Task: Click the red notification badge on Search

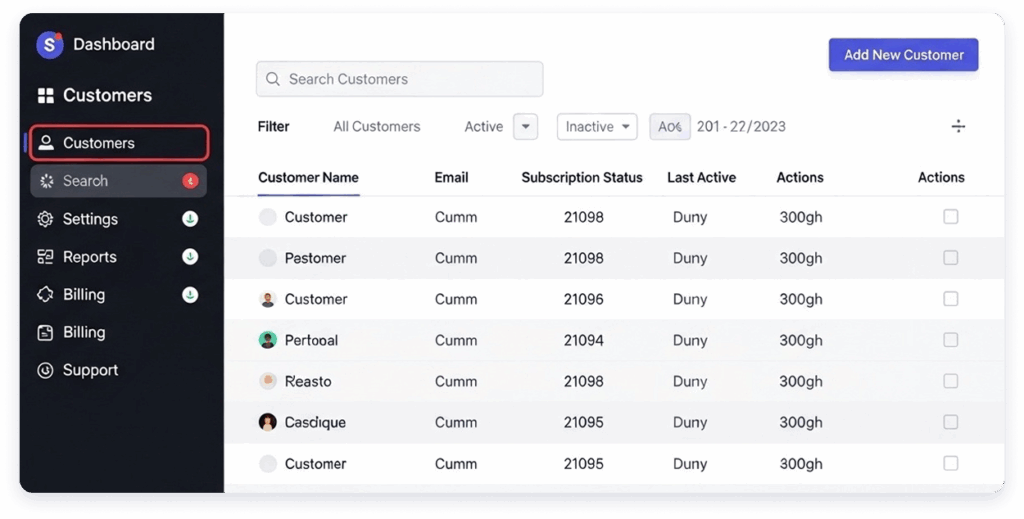Action: [x=190, y=181]
